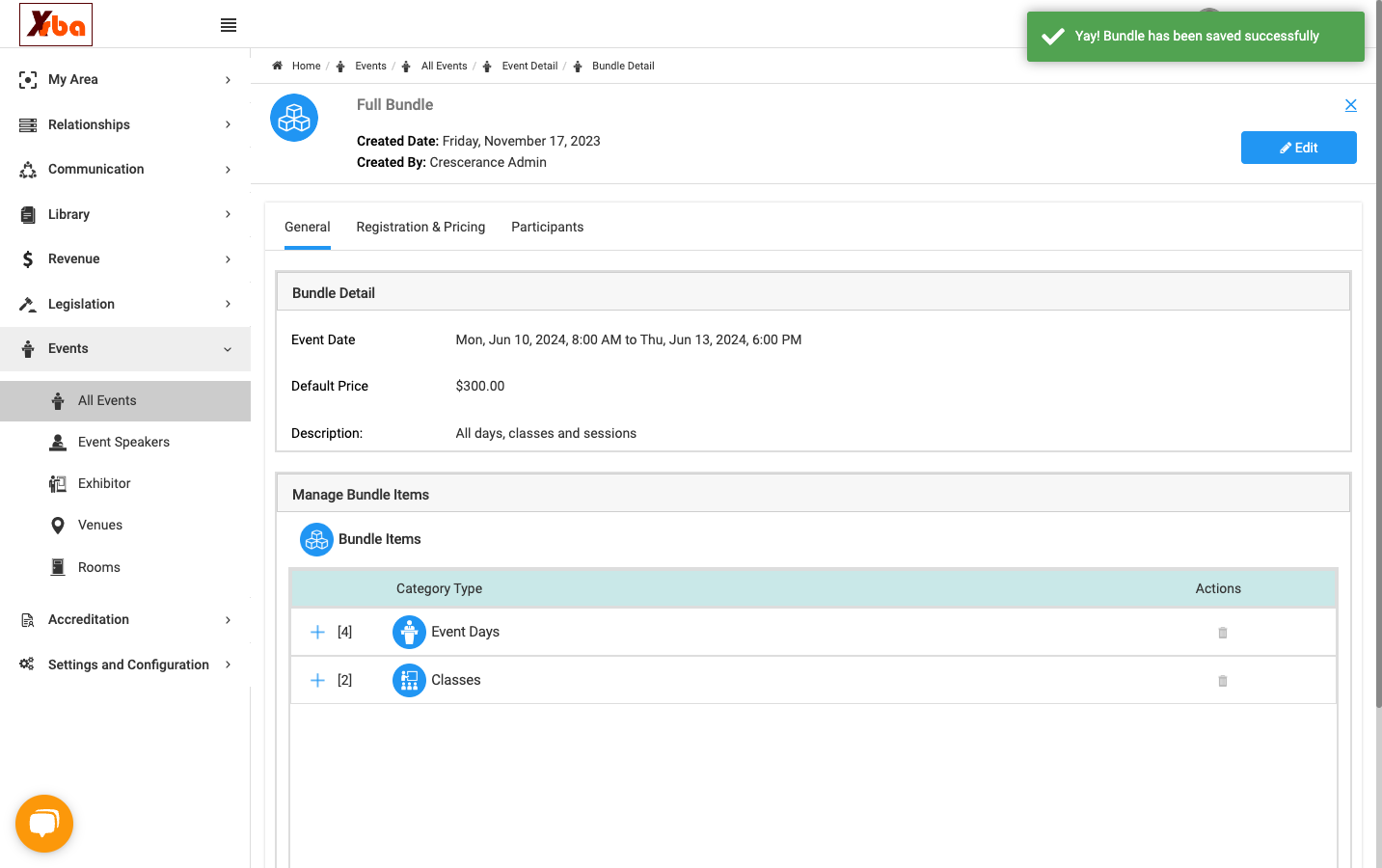The image size is (1382, 868).
Task: Click the Legislation gavel icon
Action: point(28,304)
